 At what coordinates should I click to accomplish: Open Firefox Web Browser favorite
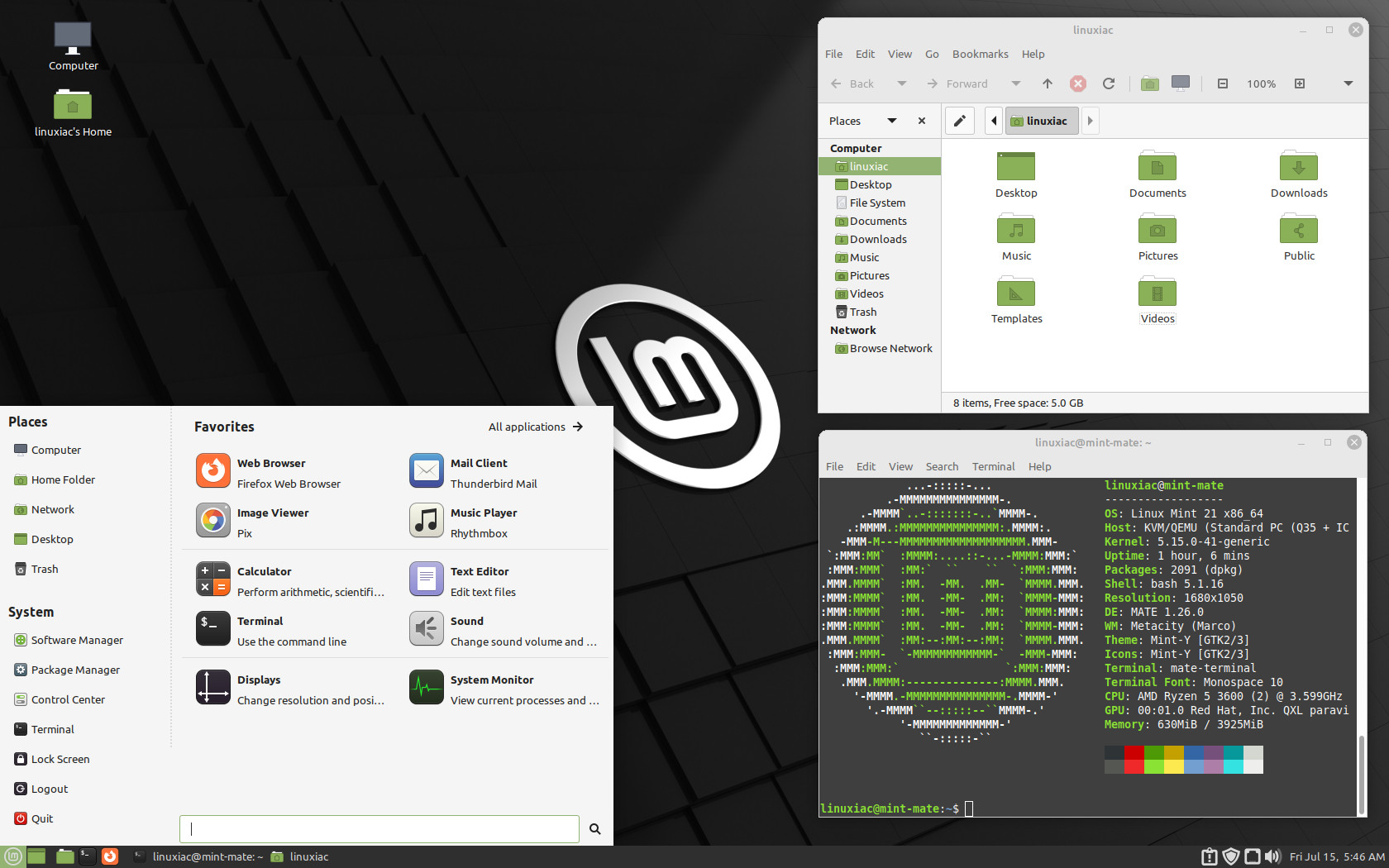pos(289,473)
